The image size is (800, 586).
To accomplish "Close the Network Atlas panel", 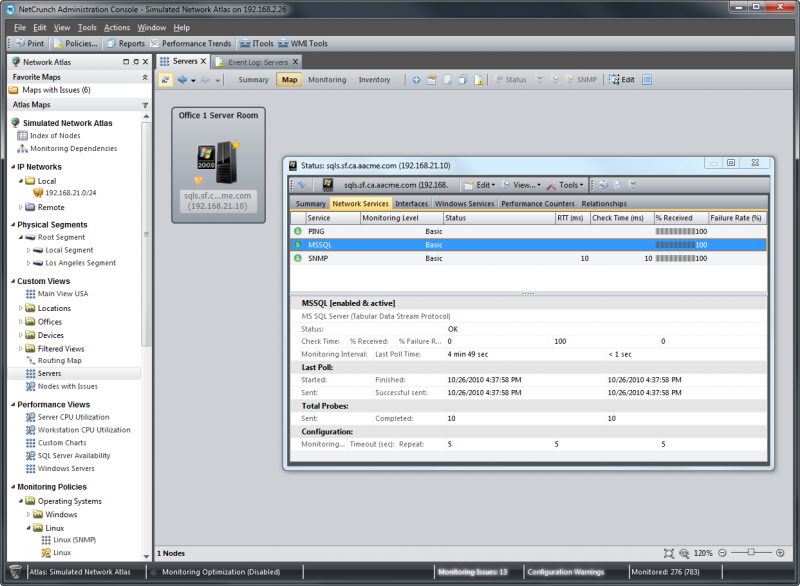I will (145, 62).
